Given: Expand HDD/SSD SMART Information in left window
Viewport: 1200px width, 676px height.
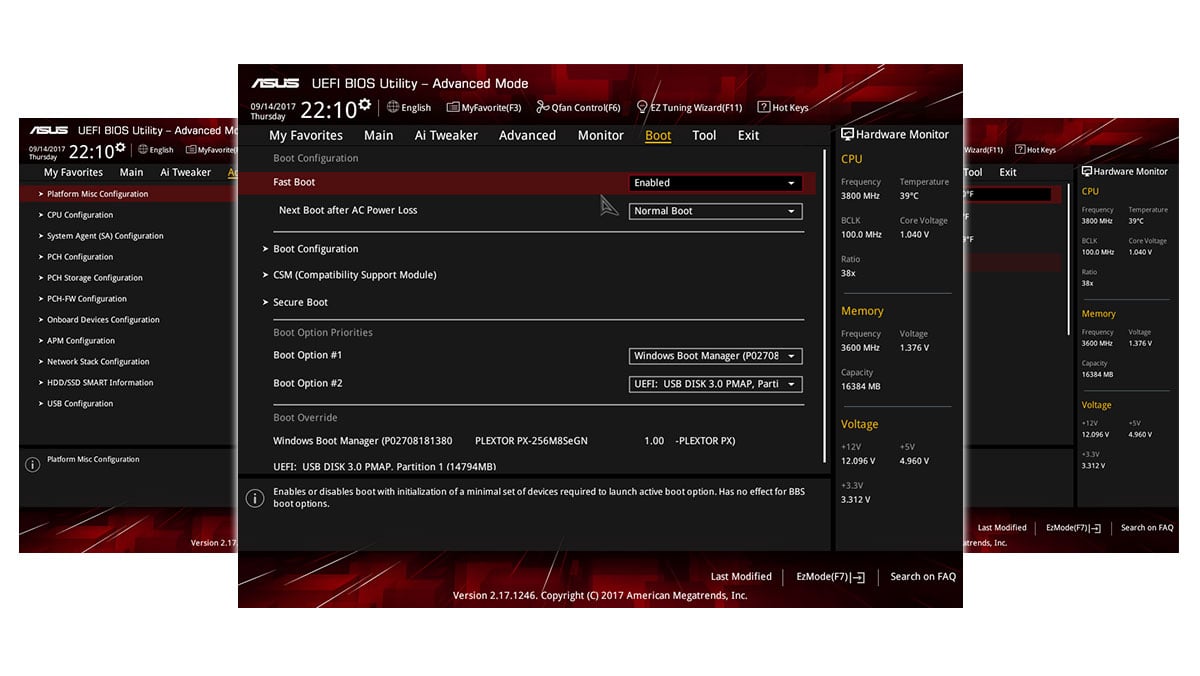Looking at the screenshot, I should 100,383.
